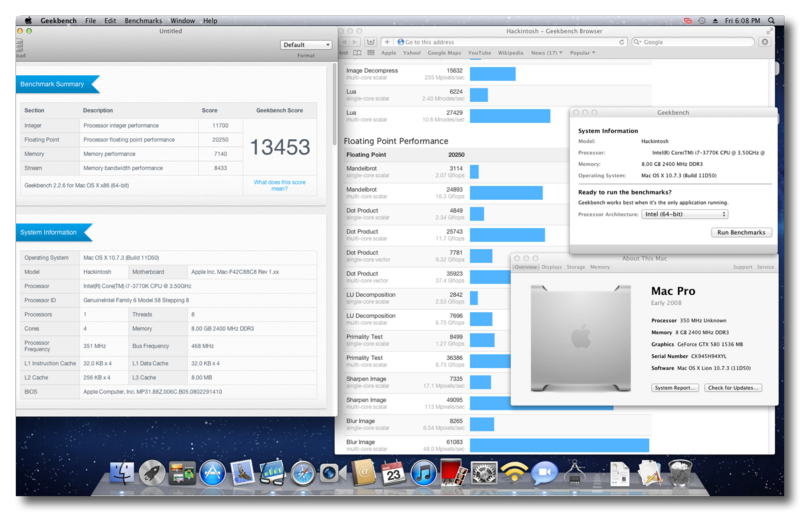The height and width of the screenshot is (512, 800).
Task: Launch FaceTime camera icon in dock
Action: pyautogui.click(x=333, y=474)
